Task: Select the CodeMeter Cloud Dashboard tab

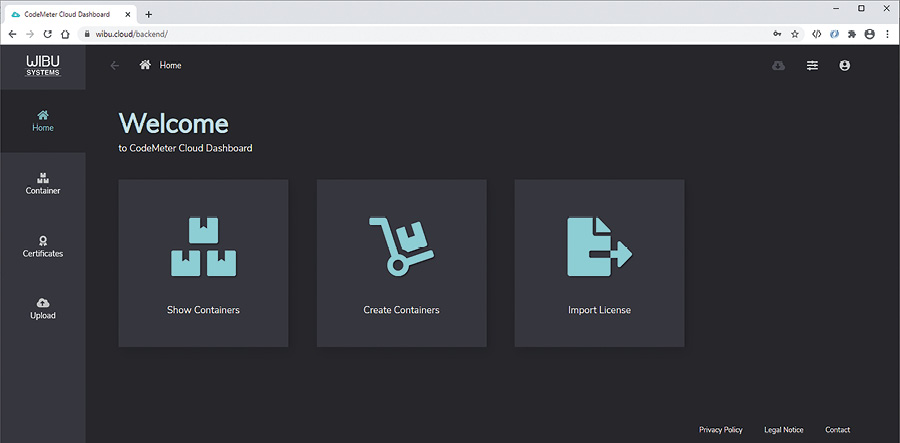Action: [70, 14]
